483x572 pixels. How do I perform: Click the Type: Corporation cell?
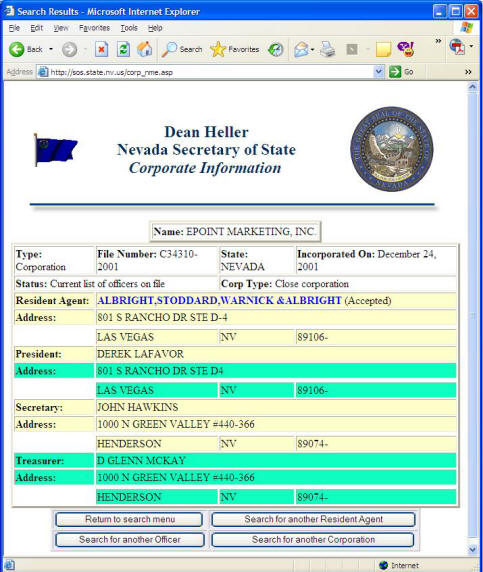tap(54, 260)
